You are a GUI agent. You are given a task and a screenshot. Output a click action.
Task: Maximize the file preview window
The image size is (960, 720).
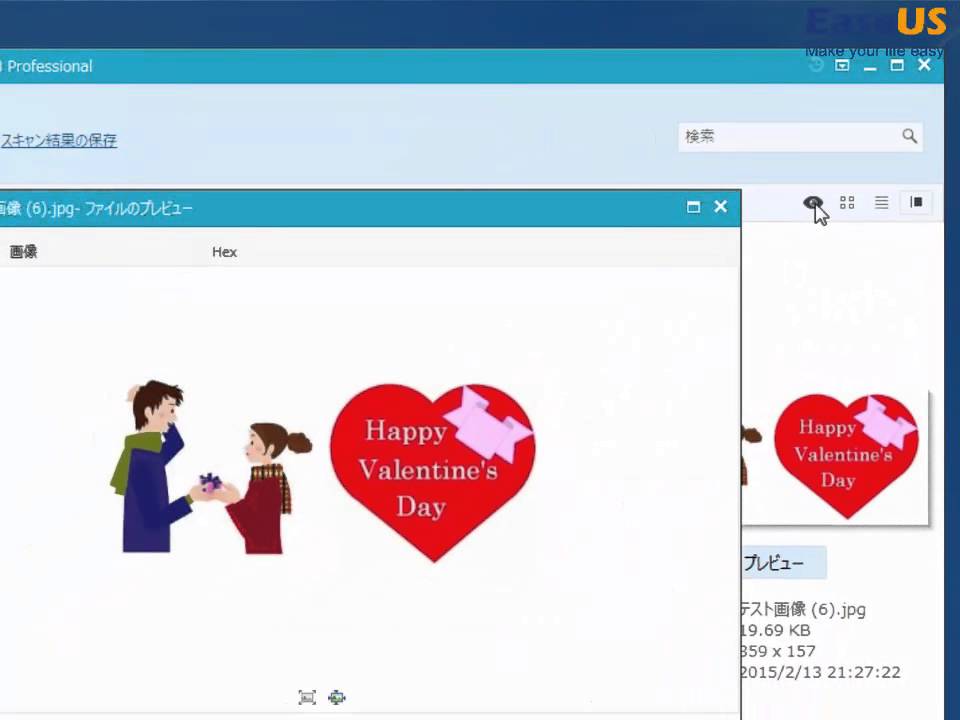pyautogui.click(x=693, y=207)
